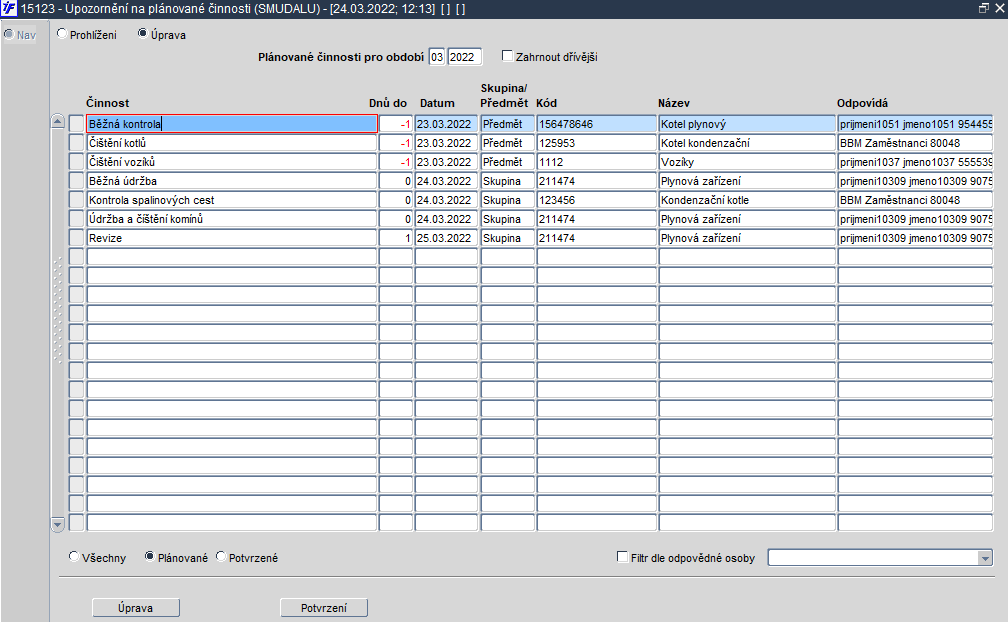1008x622 pixels.
Task: Click the month field showing 03
Action: (437, 57)
